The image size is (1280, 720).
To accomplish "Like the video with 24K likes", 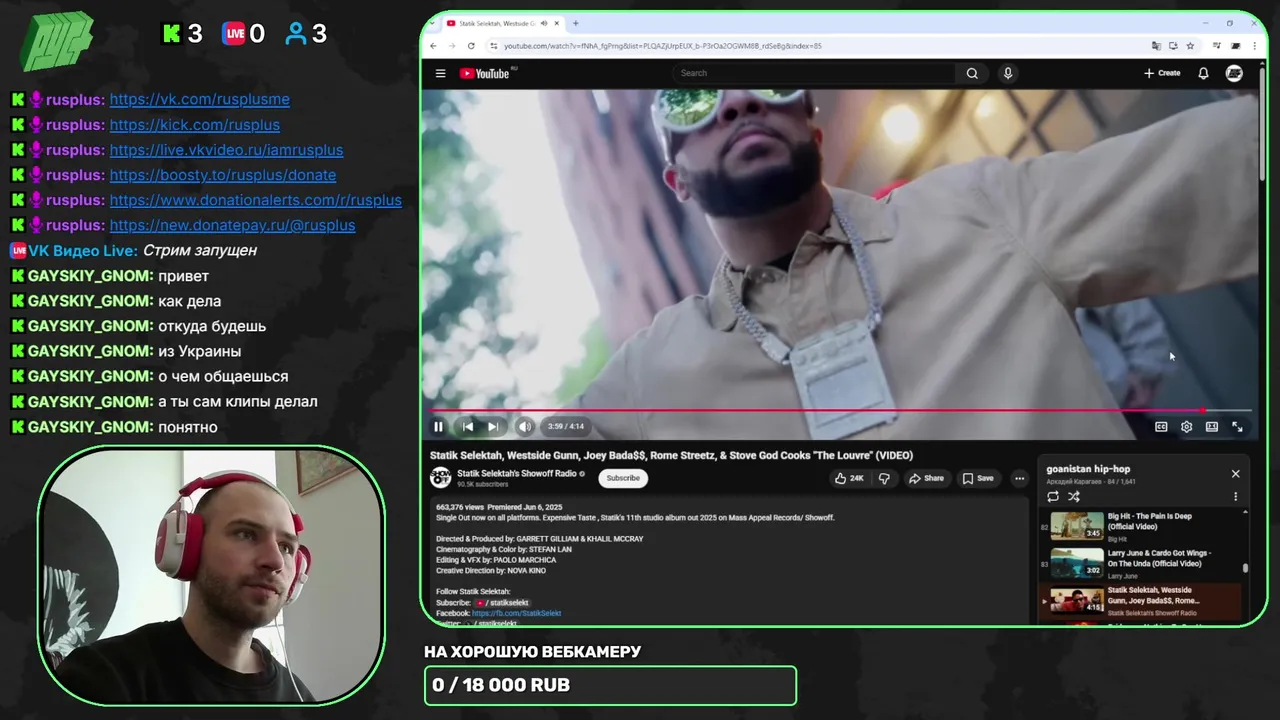I will [x=850, y=478].
